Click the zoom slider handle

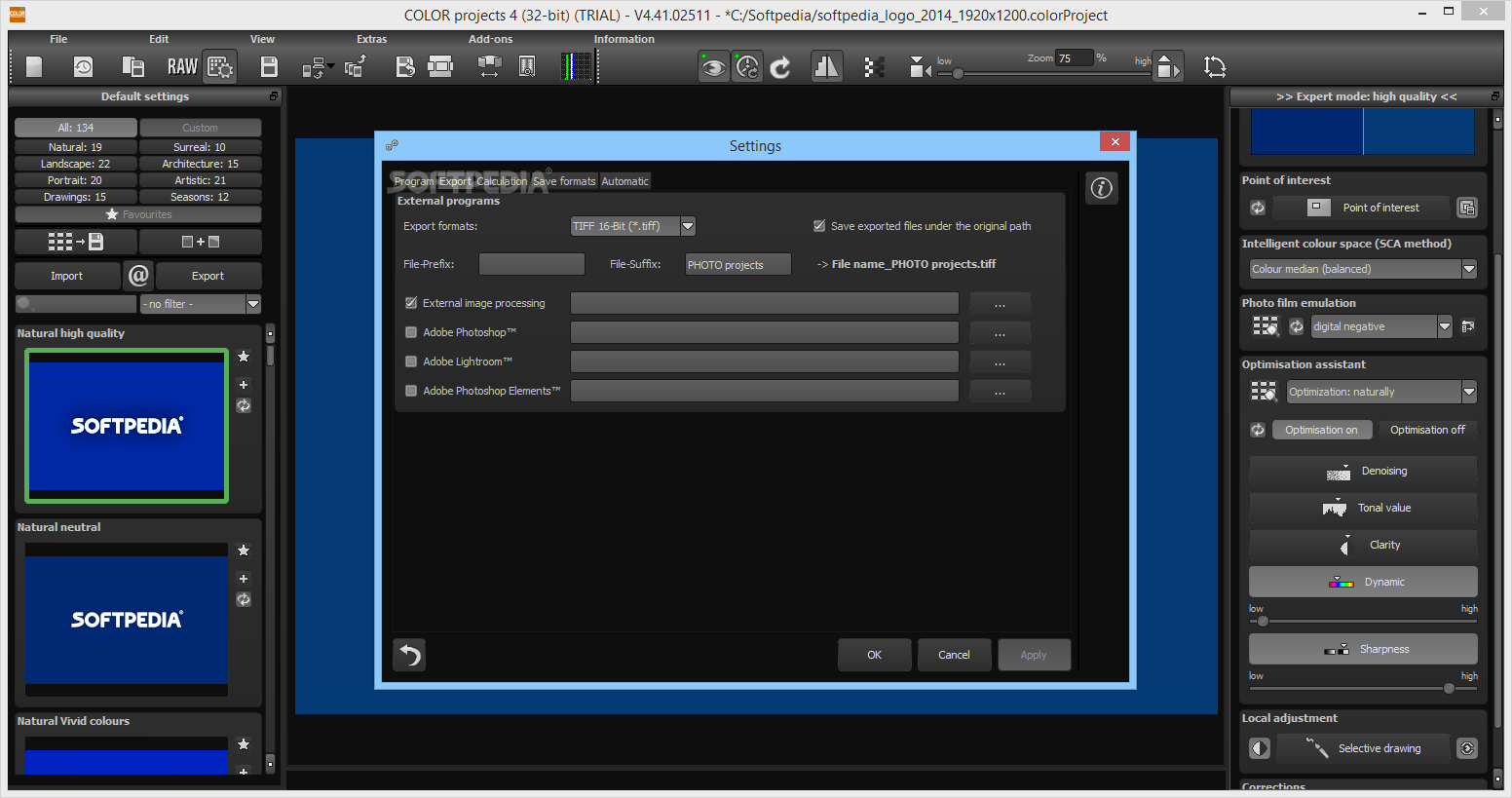958,73
